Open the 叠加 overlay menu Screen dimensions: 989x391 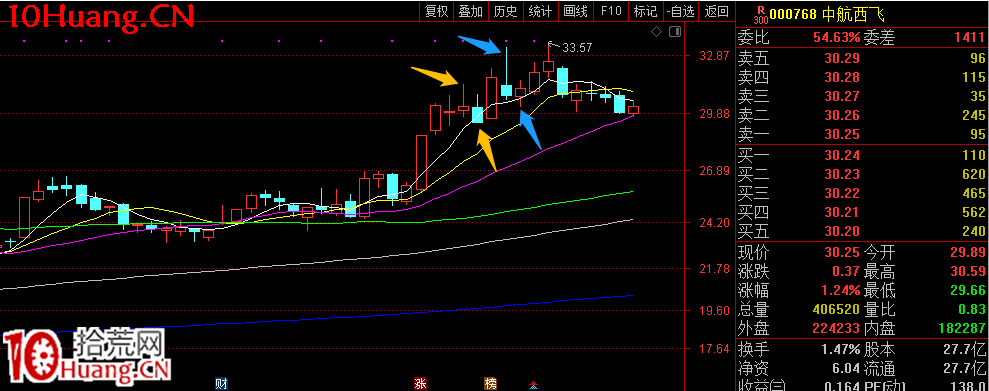[x=471, y=11]
